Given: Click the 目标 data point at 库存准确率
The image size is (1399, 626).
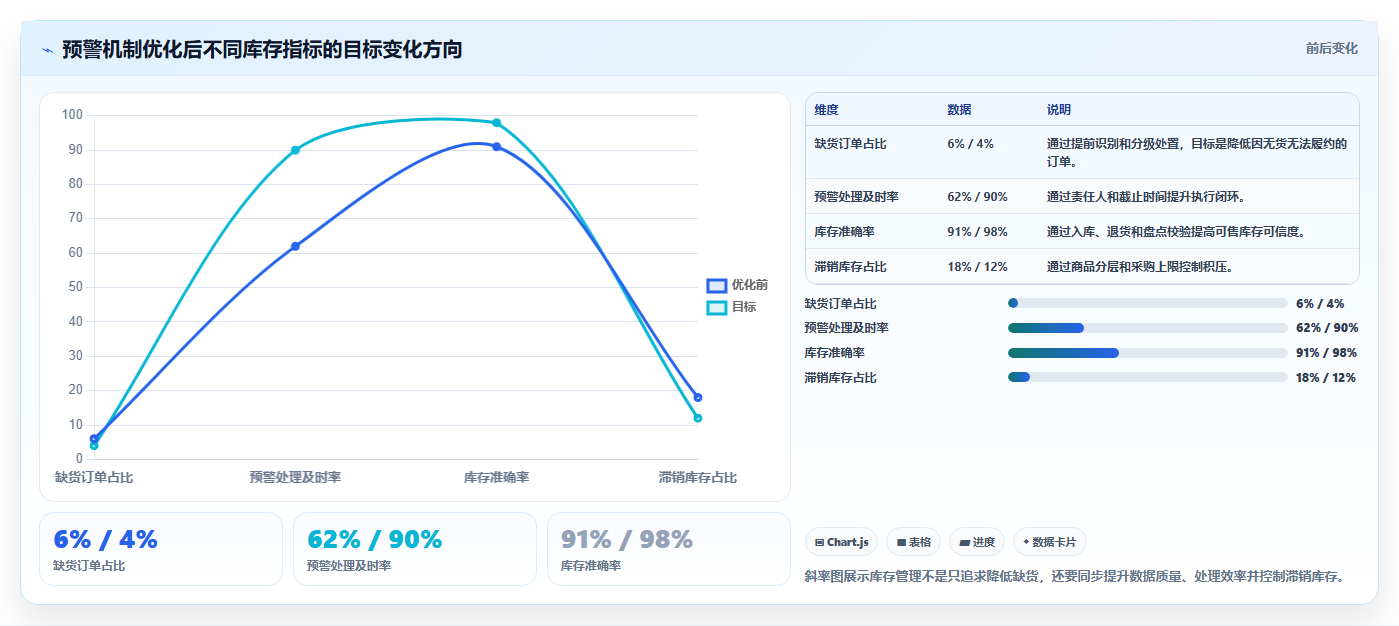Looking at the screenshot, I should point(496,123).
